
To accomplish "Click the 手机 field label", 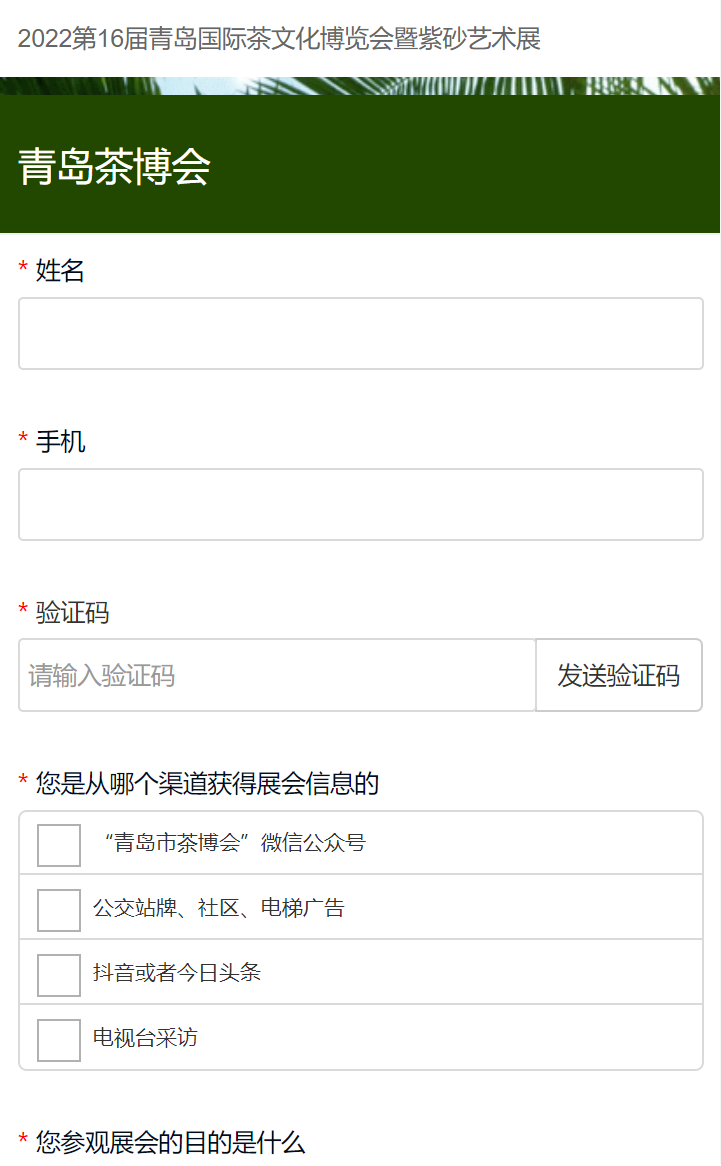I will (x=61, y=441).
